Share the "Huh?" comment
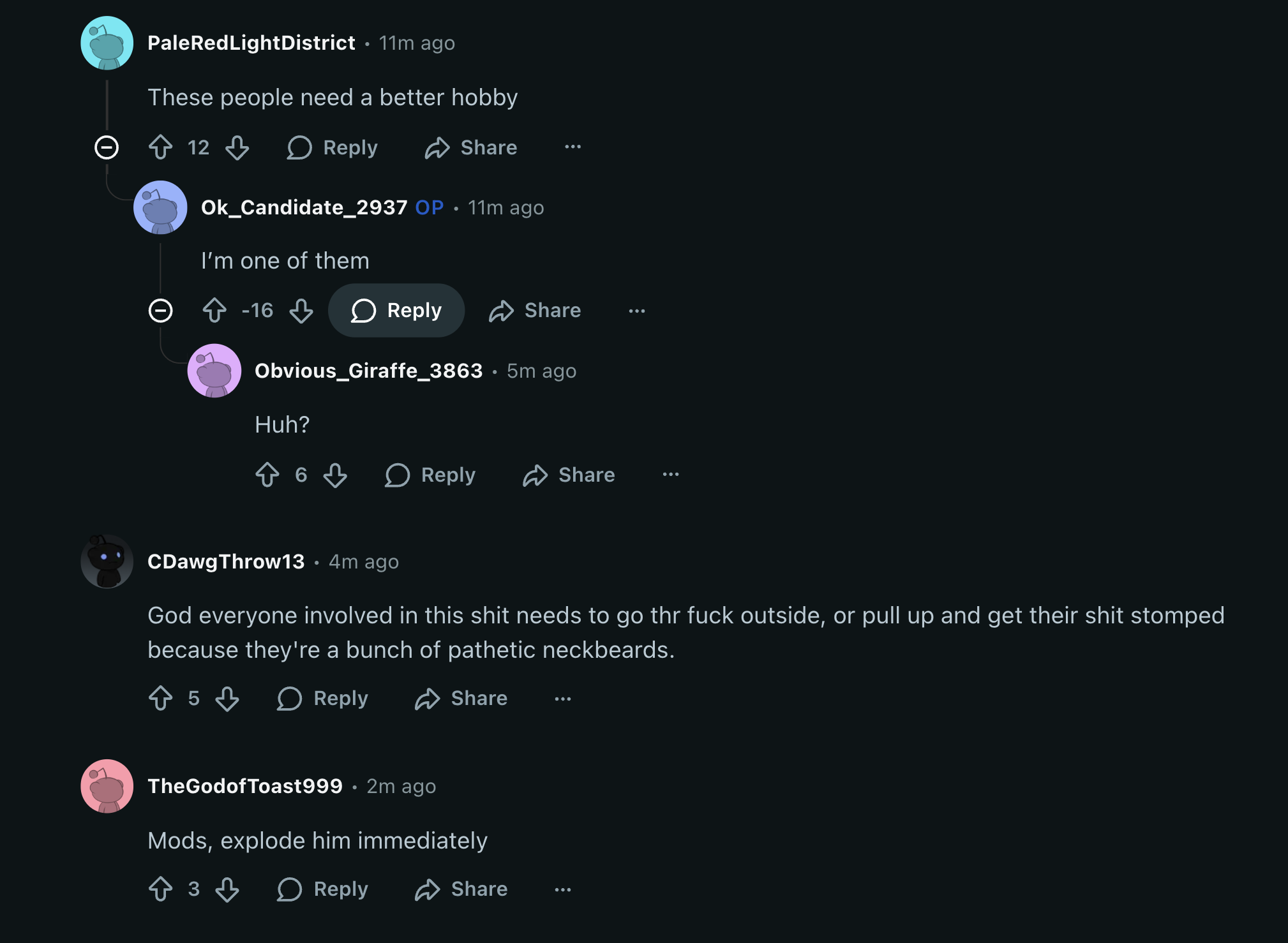Image resolution: width=1288 pixels, height=943 pixels. coord(569,475)
